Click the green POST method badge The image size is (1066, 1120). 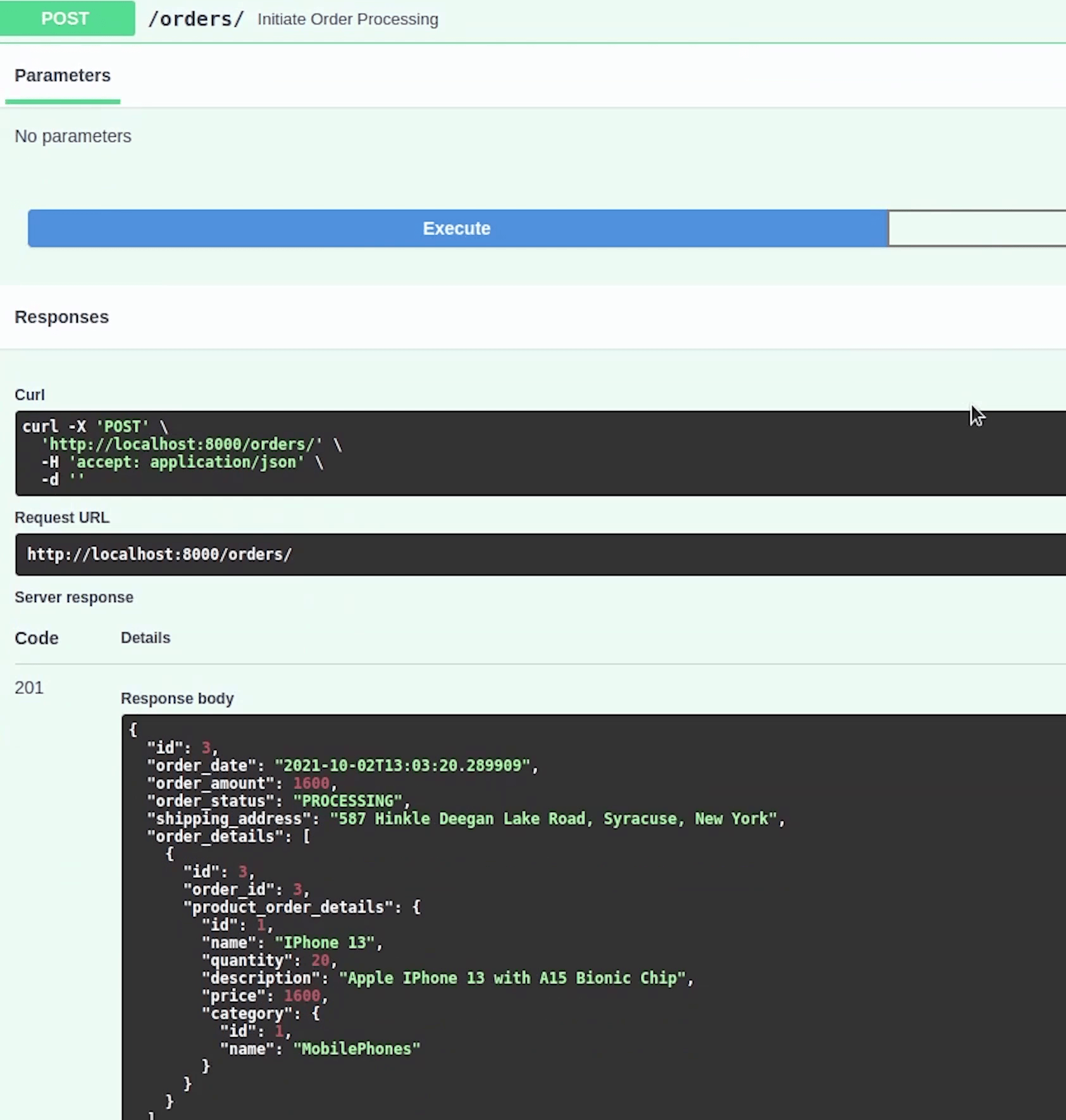point(66,18)
